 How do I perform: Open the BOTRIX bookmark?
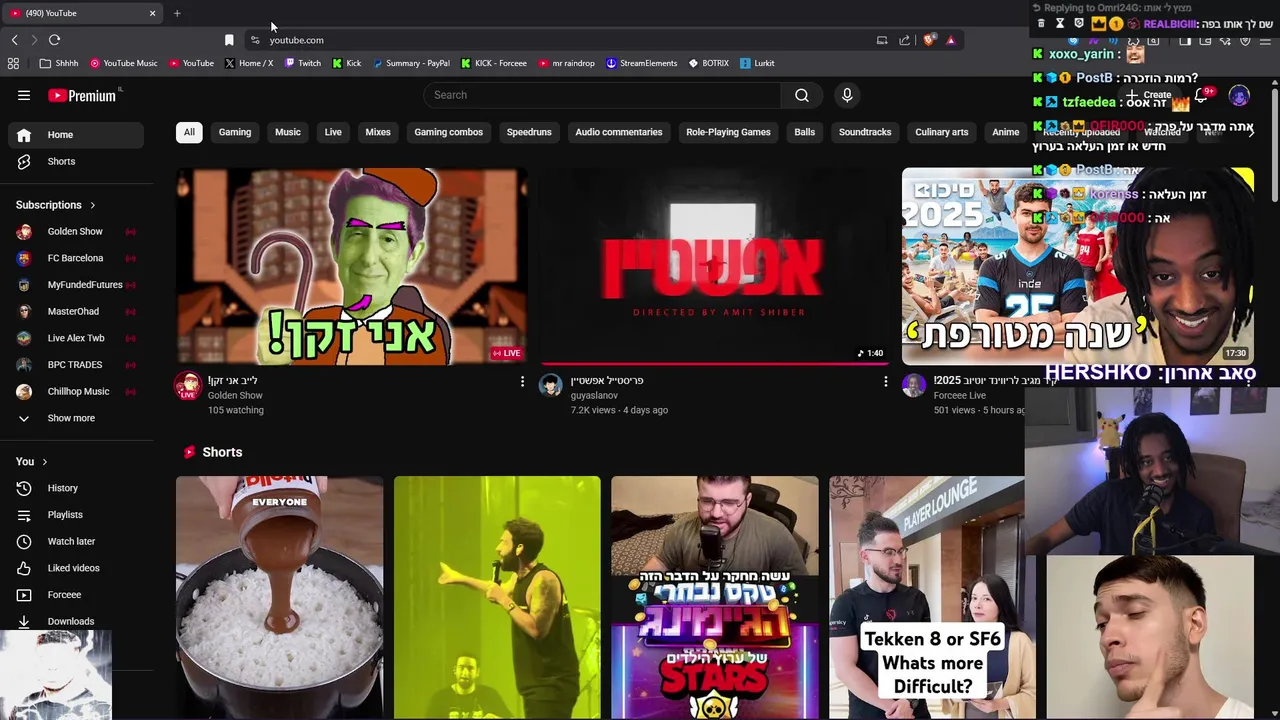709,63
